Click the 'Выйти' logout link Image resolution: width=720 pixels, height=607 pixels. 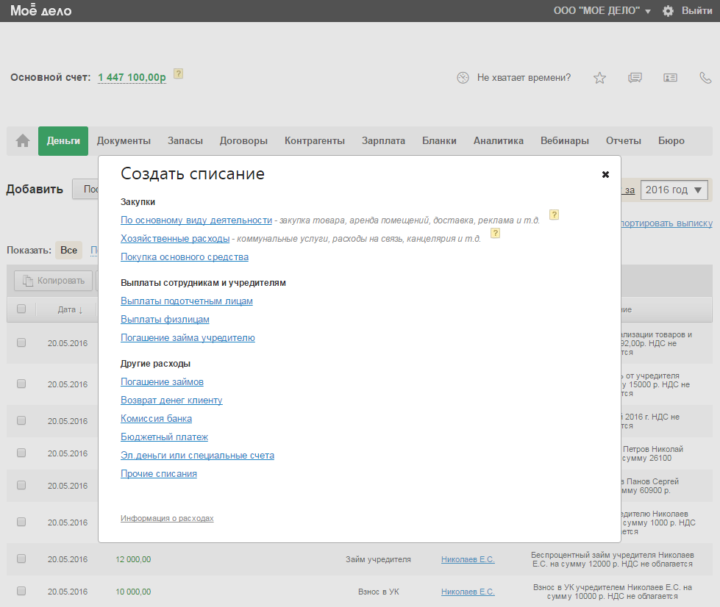[x=697, y=11]
